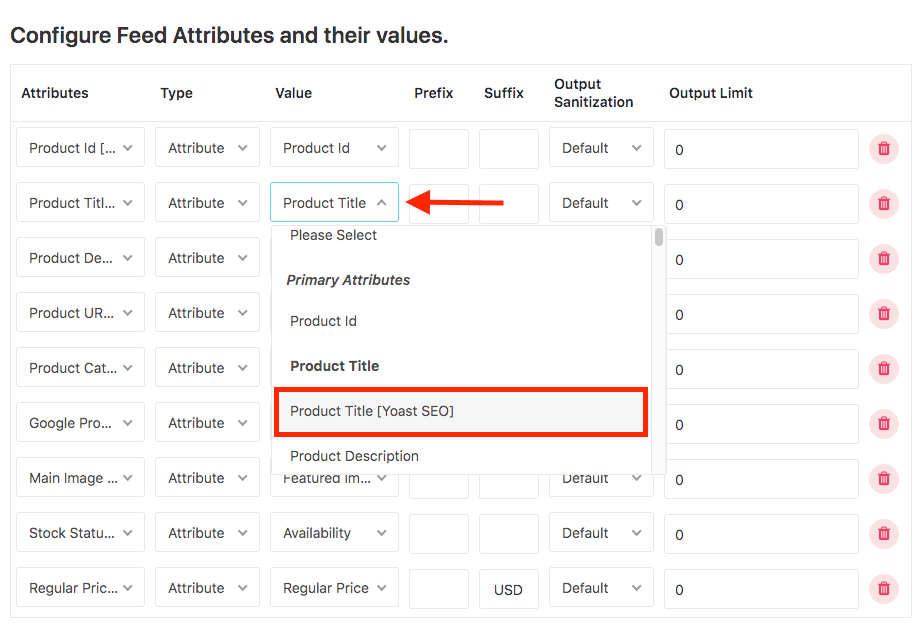Delete the Regular Price attribute row
The height and width of the screenshot is (631, 923).
(x=884, y=588)
